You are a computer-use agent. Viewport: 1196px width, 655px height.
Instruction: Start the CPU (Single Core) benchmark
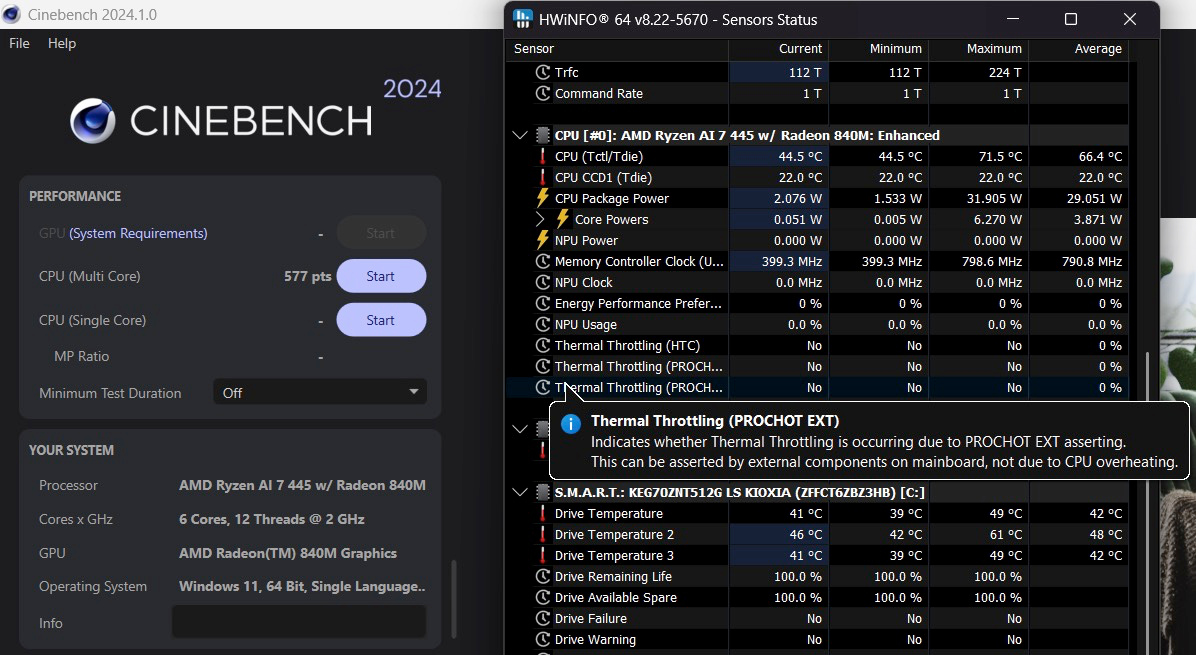tap(381, 320)
